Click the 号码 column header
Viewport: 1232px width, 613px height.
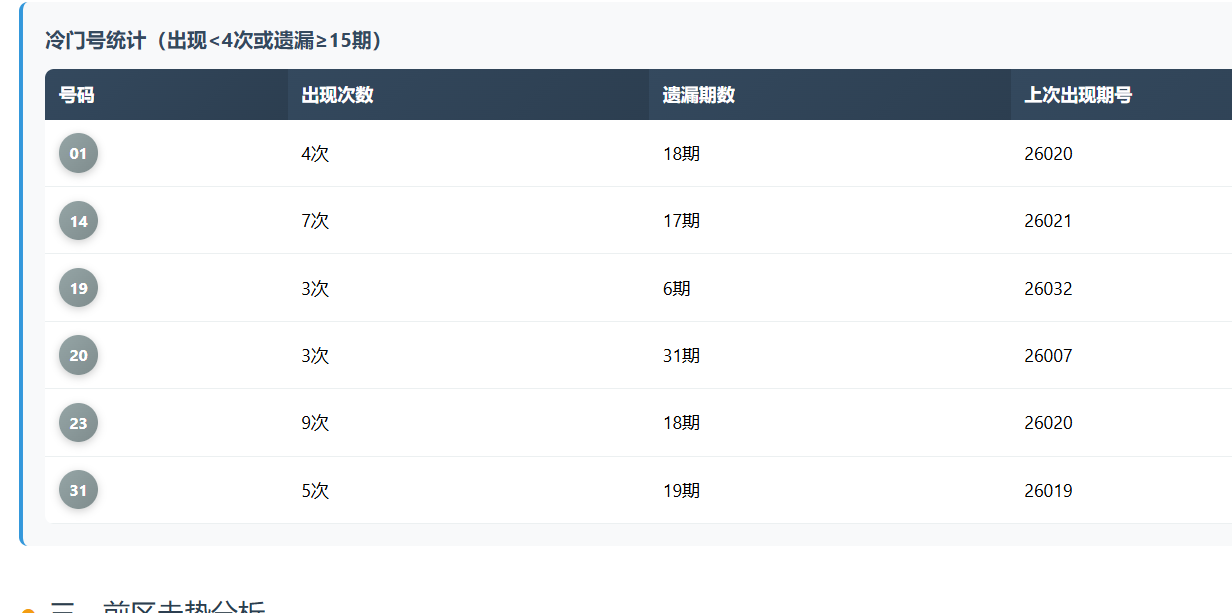[x=166, y=95]
